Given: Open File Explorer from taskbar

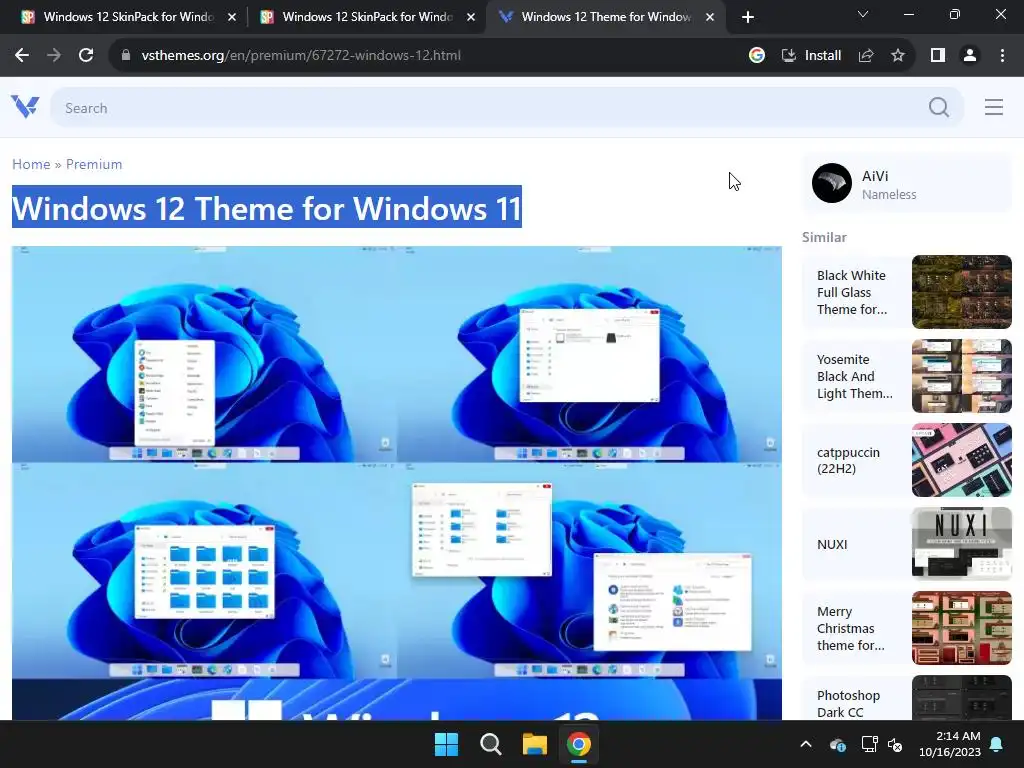Looking at the screenshot, I should click(x=534, y=744).
